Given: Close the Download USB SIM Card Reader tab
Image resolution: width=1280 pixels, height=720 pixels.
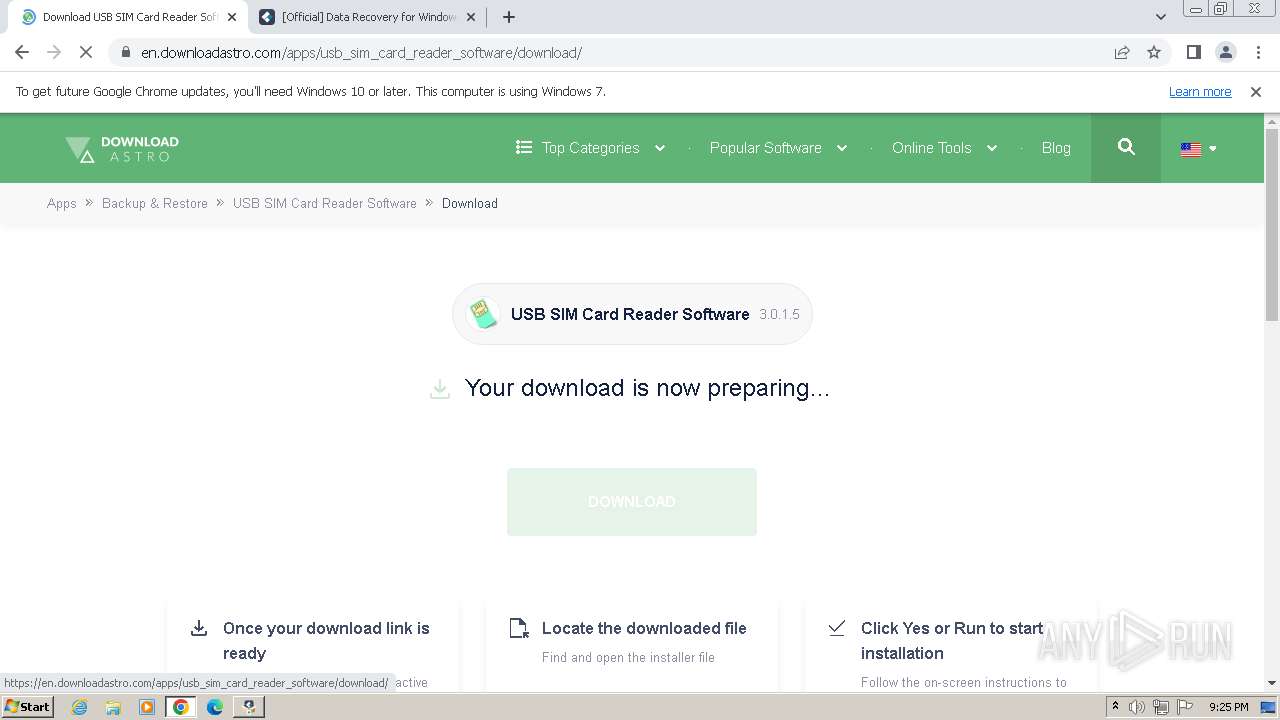Looking at the screenshot, I should click(232, 17).
